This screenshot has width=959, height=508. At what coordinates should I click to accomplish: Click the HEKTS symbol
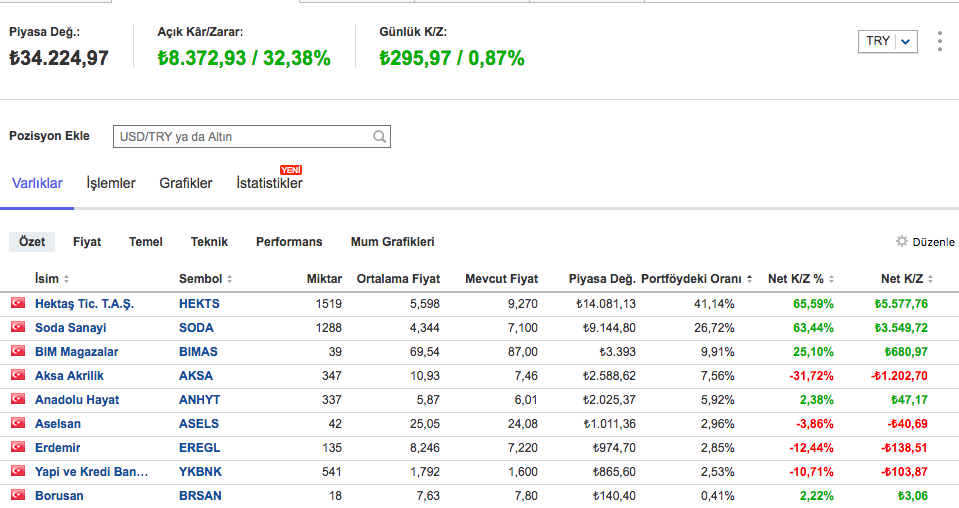(x=199, y=304)
